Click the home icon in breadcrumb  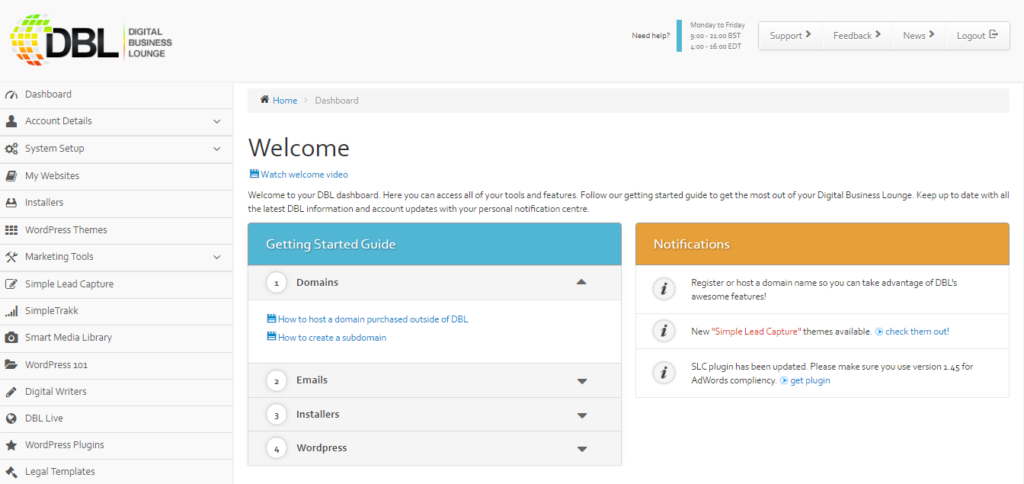point(264,100)
